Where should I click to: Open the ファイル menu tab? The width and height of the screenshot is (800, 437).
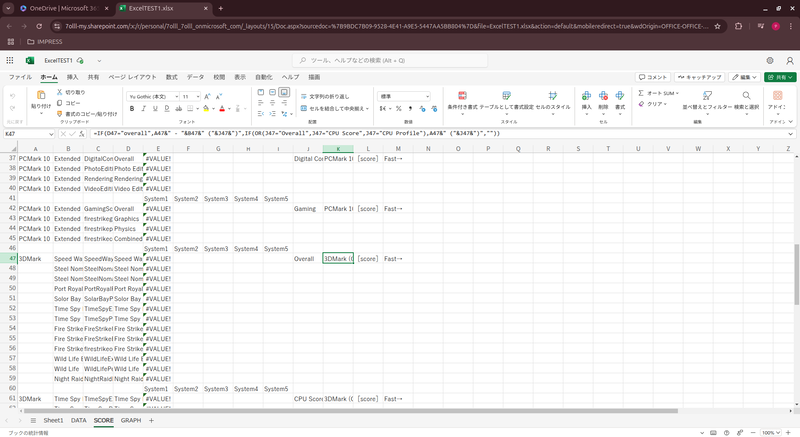point(20,77)
